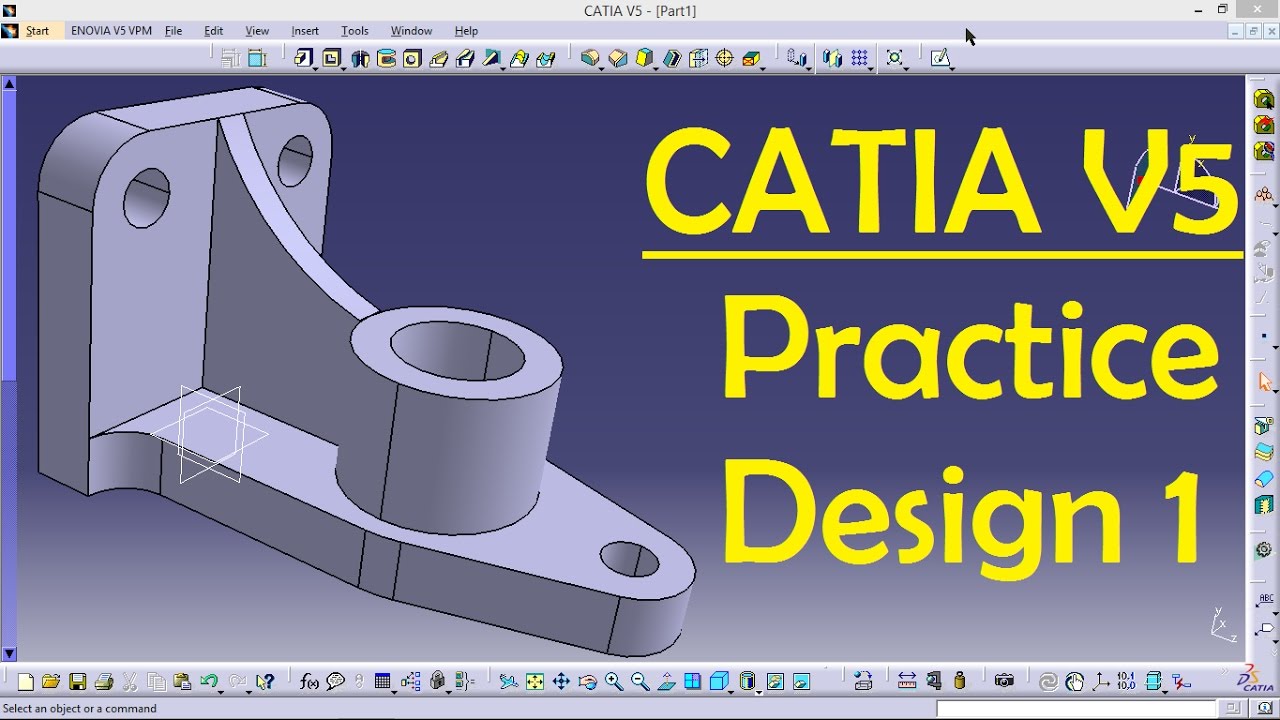Select the Remove Face tool icon
Viewport: 1280px width, 720px height.
[751, 58]
